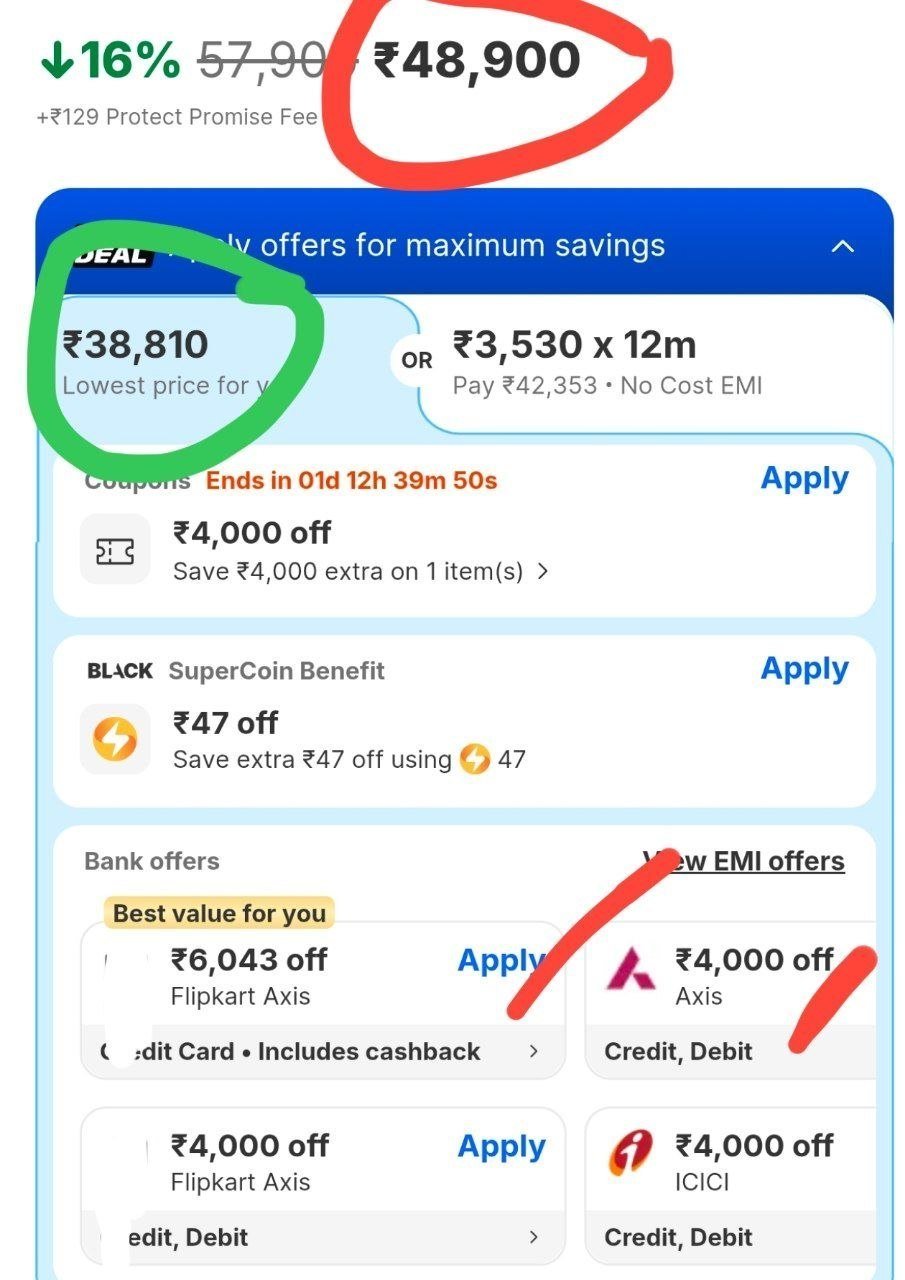Image resolution: width=905 pixels, height=1280 pixels.
Task: Expand Save ₹4,000 extra on 1 item details
Action: tap(361, 572)
